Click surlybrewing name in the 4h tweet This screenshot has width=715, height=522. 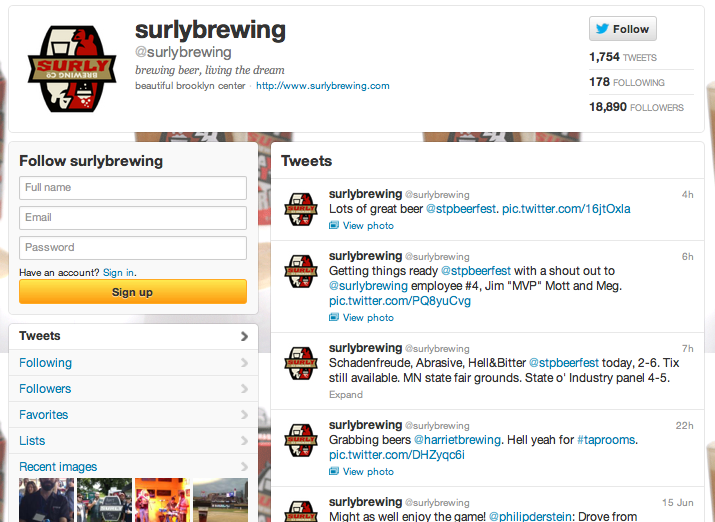click(x=365, y=194)
